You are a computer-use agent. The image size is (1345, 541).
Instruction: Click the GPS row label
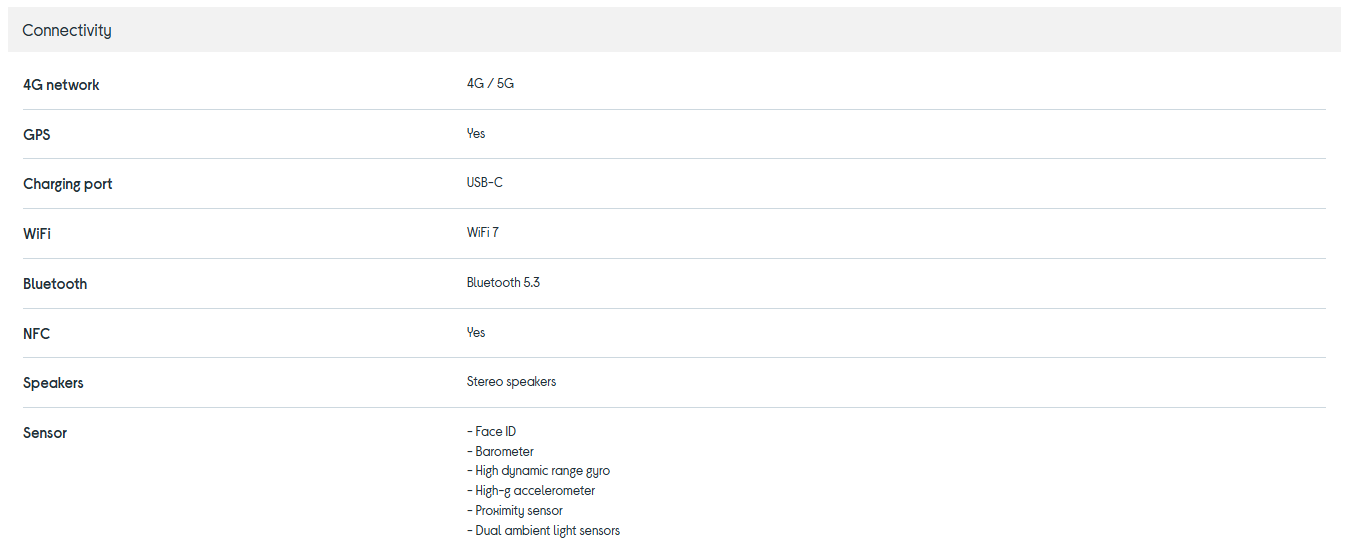pyautogui.click(x=37, y=134)
